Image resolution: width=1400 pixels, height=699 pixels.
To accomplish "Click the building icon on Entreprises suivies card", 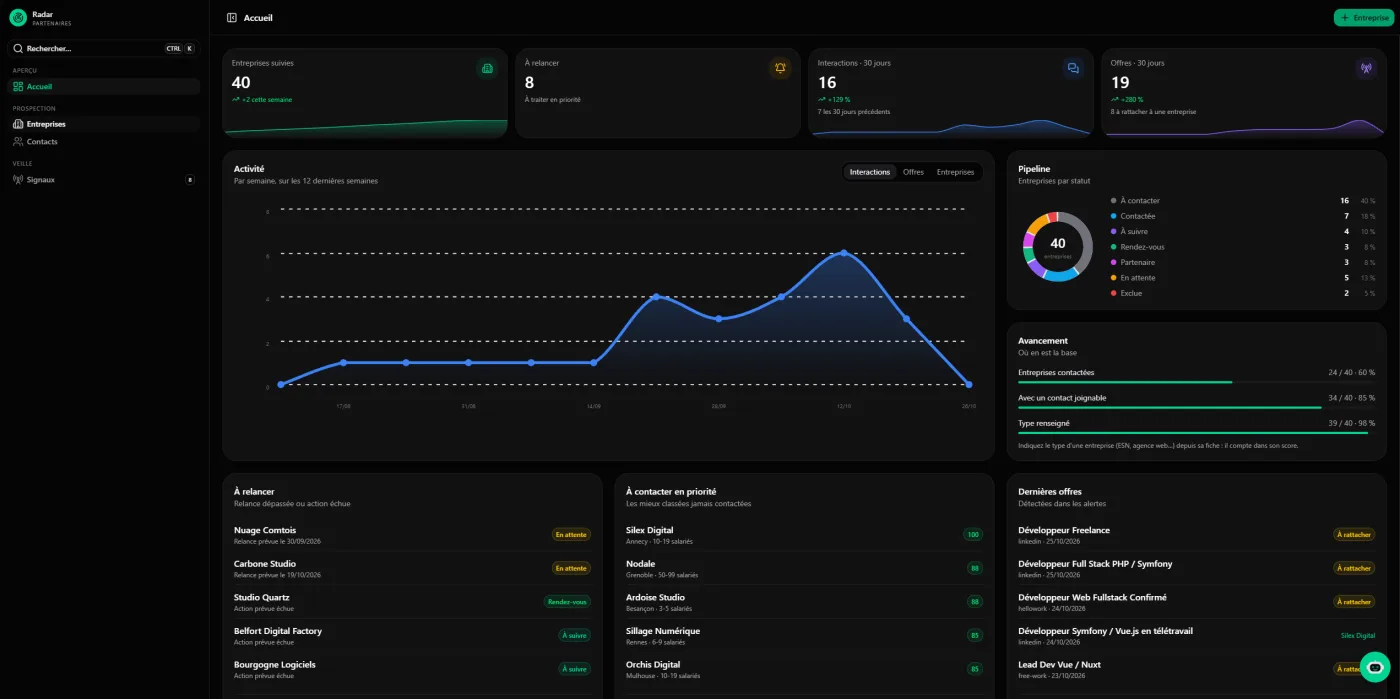I will [487, 68].
